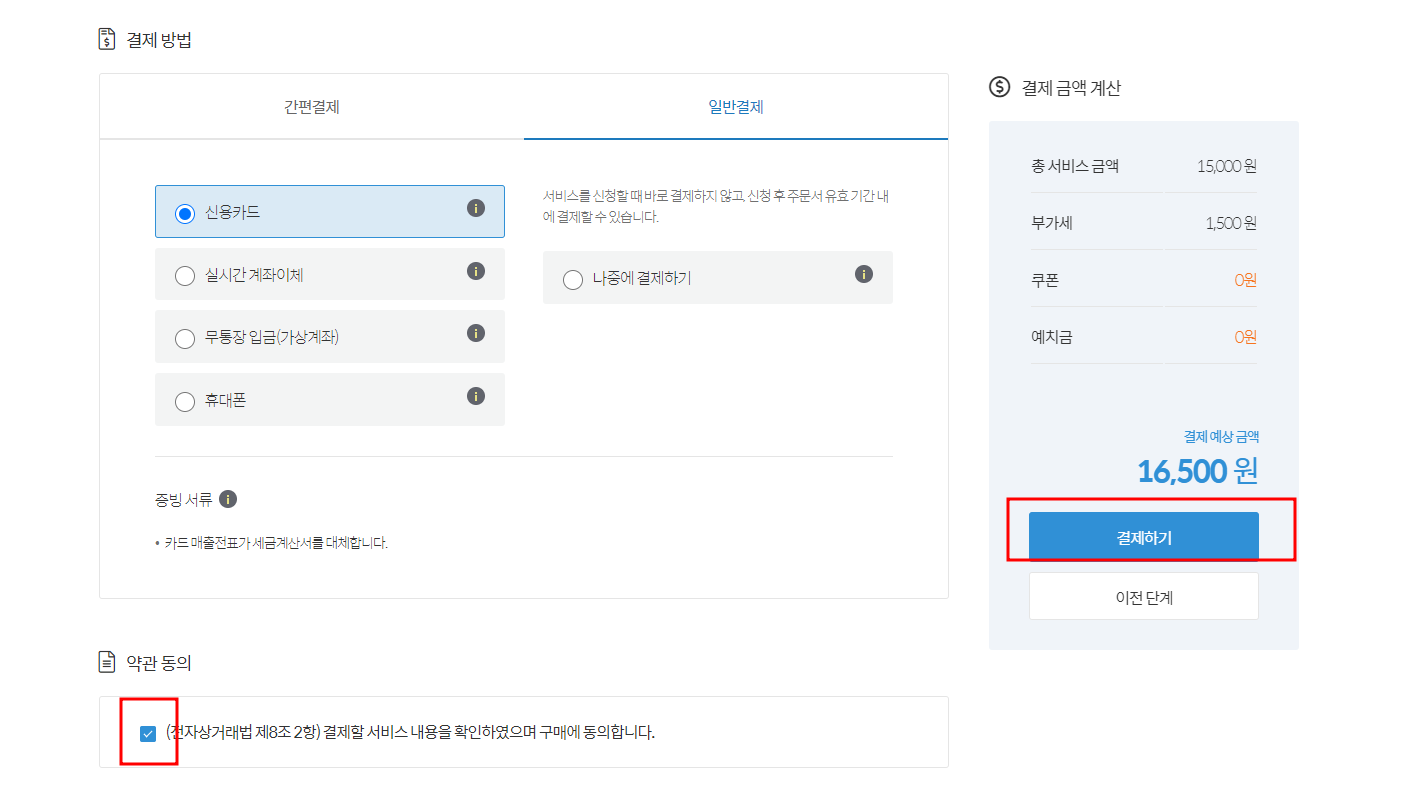Open the info icon next to 휴대폰
This screenshot has height=793, width=1401.
(476, 398)
